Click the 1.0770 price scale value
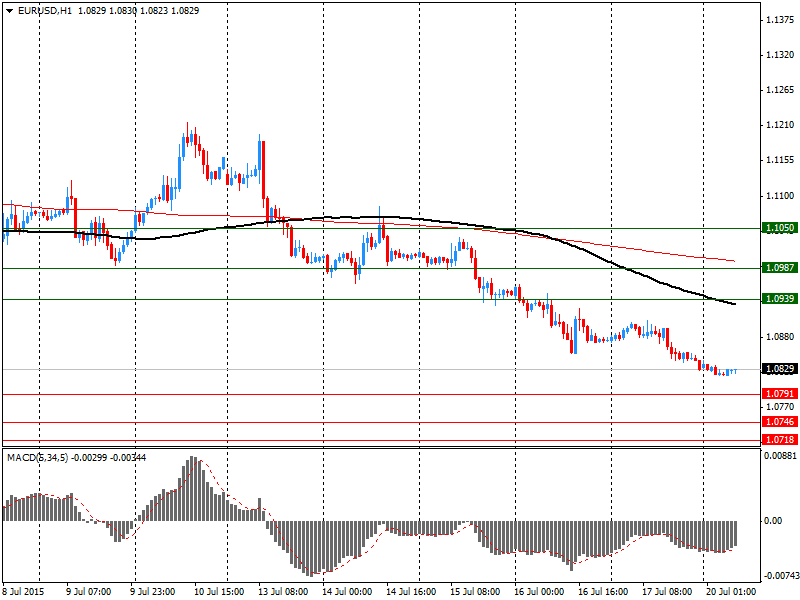Screen dimensions: 800x600 [780, 407]
